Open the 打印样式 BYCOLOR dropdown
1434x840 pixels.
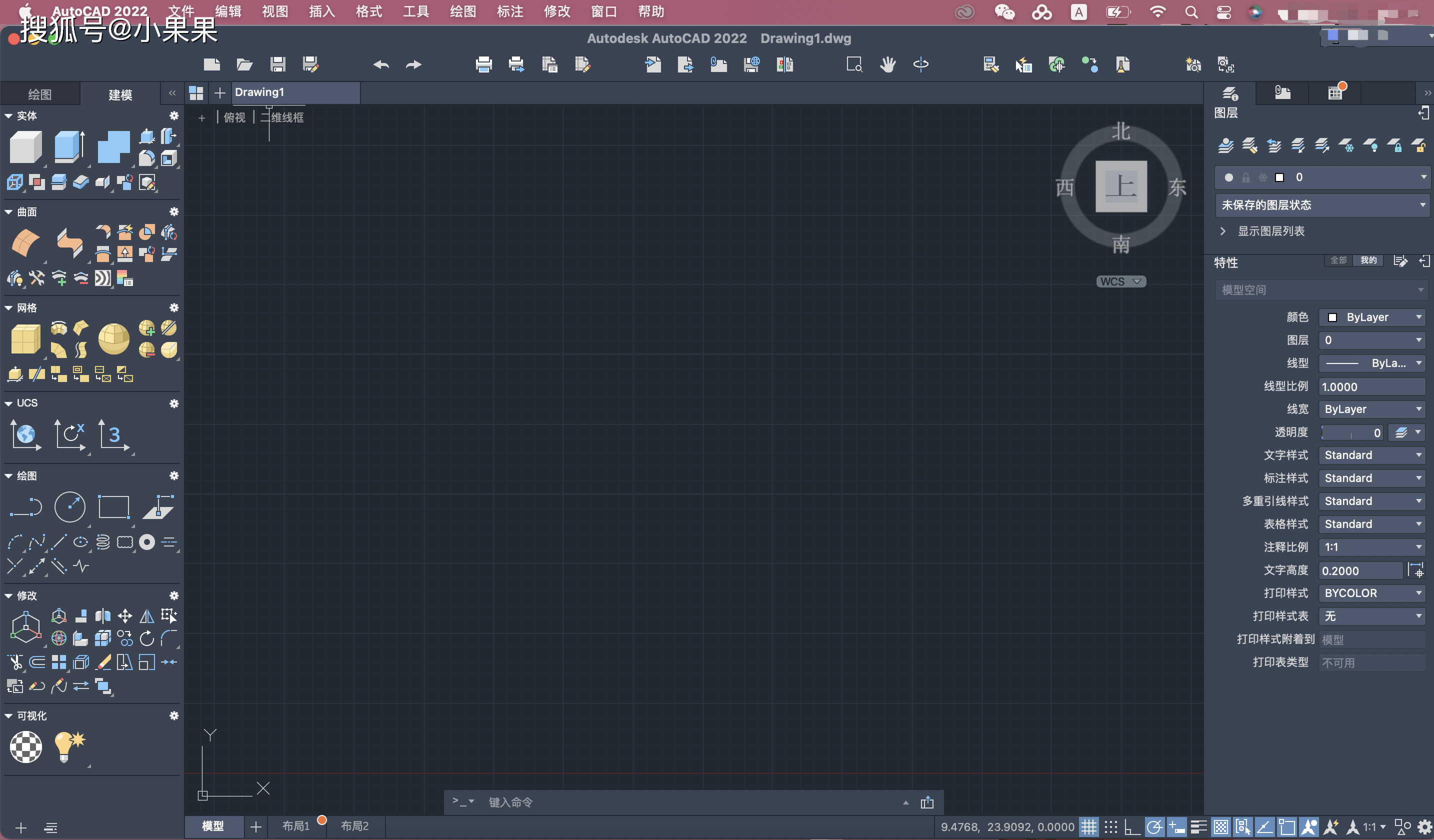[1372, 593]
